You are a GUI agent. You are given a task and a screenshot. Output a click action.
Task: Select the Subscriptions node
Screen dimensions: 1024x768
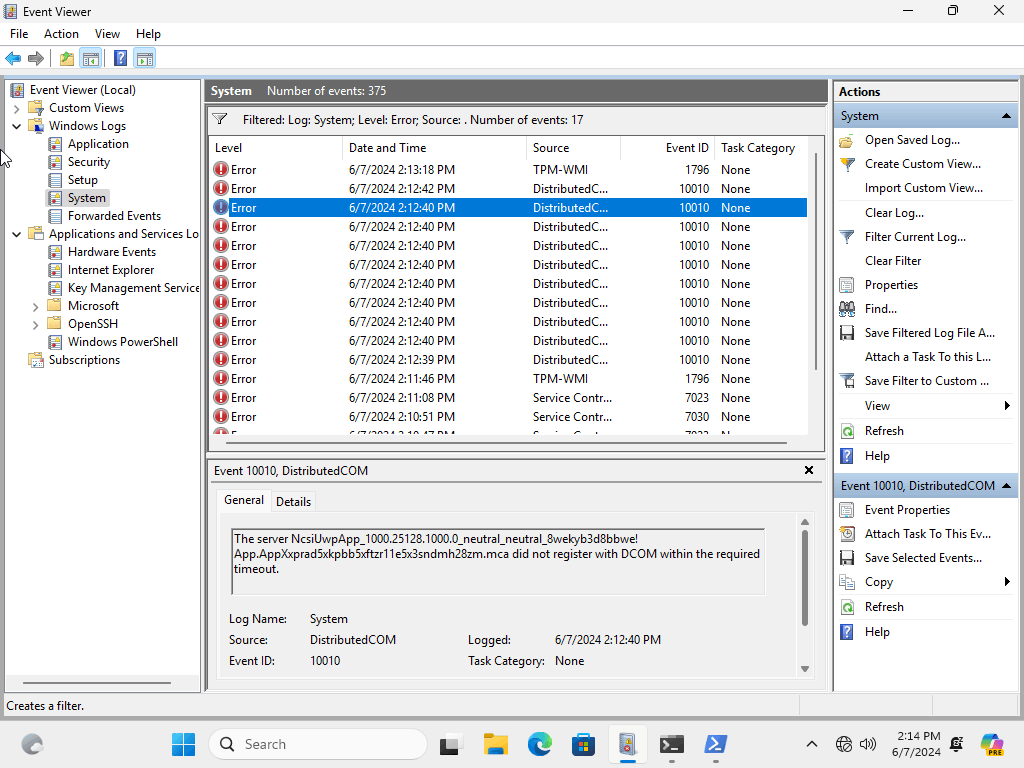[x=84, y=360]
